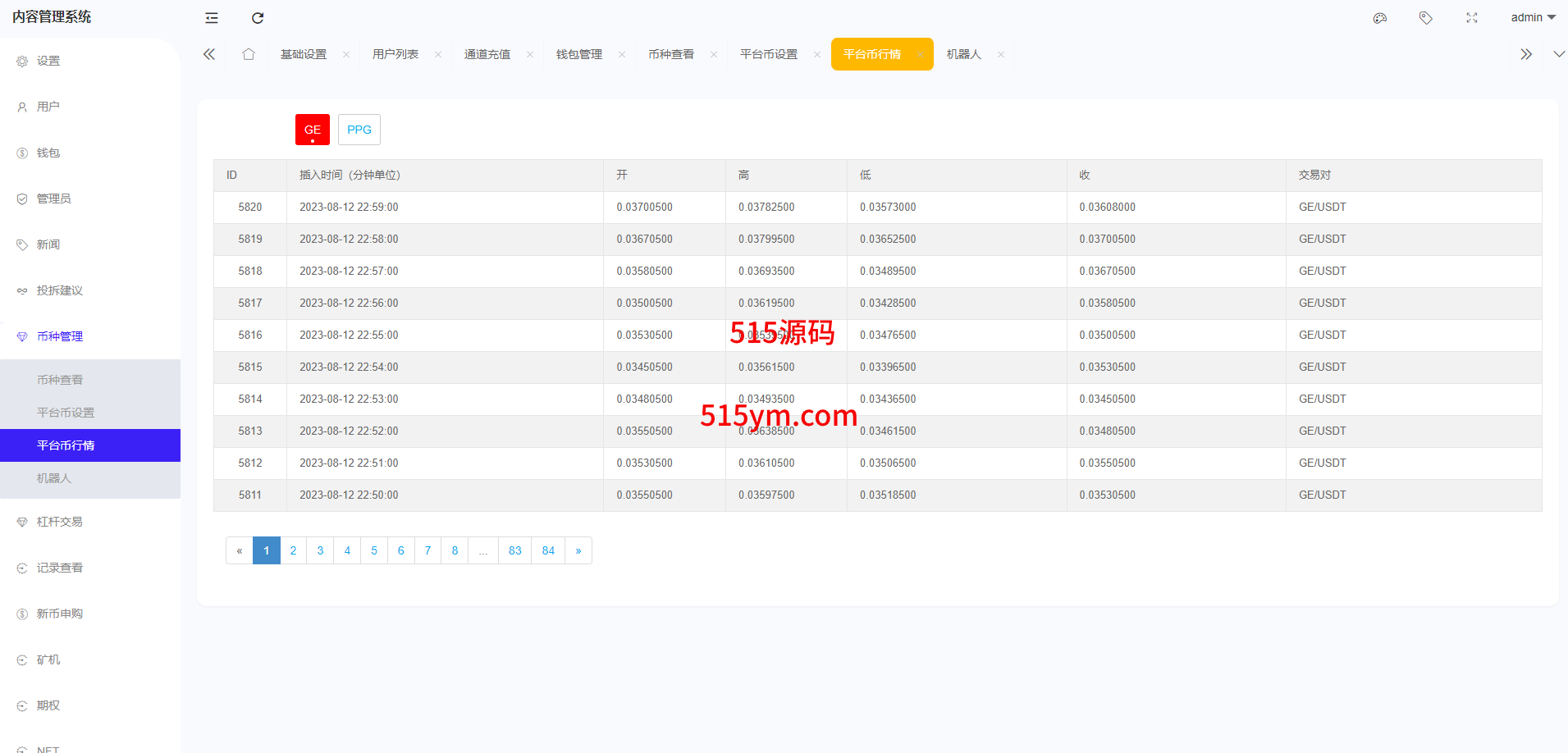
Task: Switch to the 用户列表 tab
Action: click(395, 54)
